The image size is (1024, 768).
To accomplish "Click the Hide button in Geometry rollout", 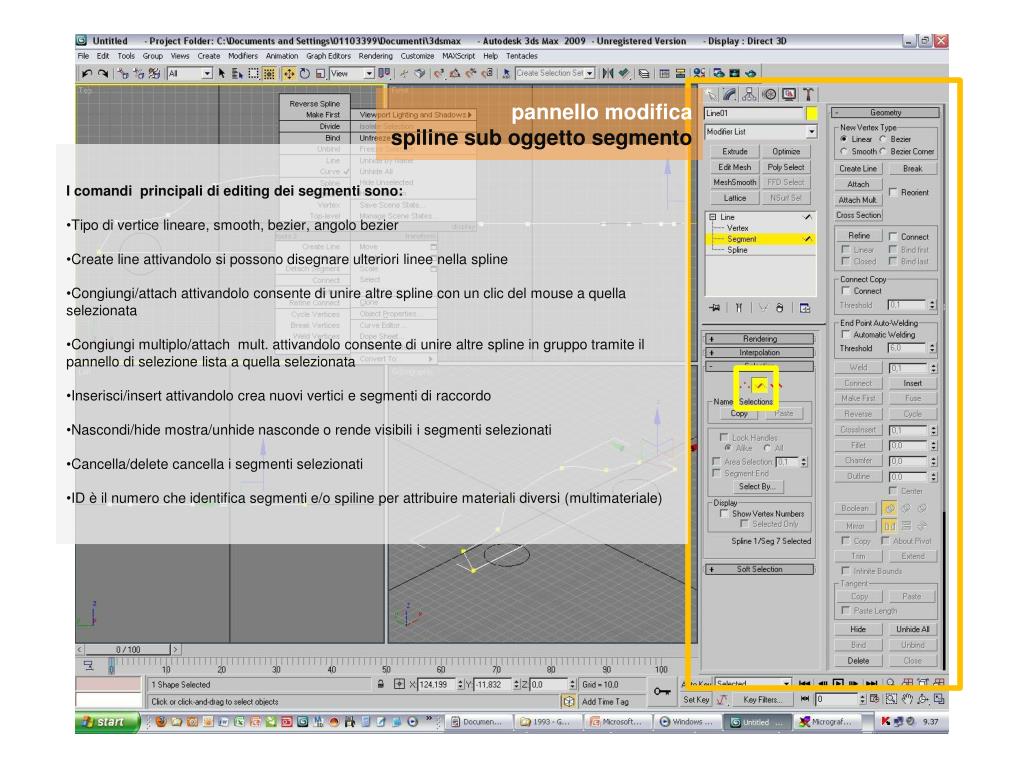I will (858, 630).
